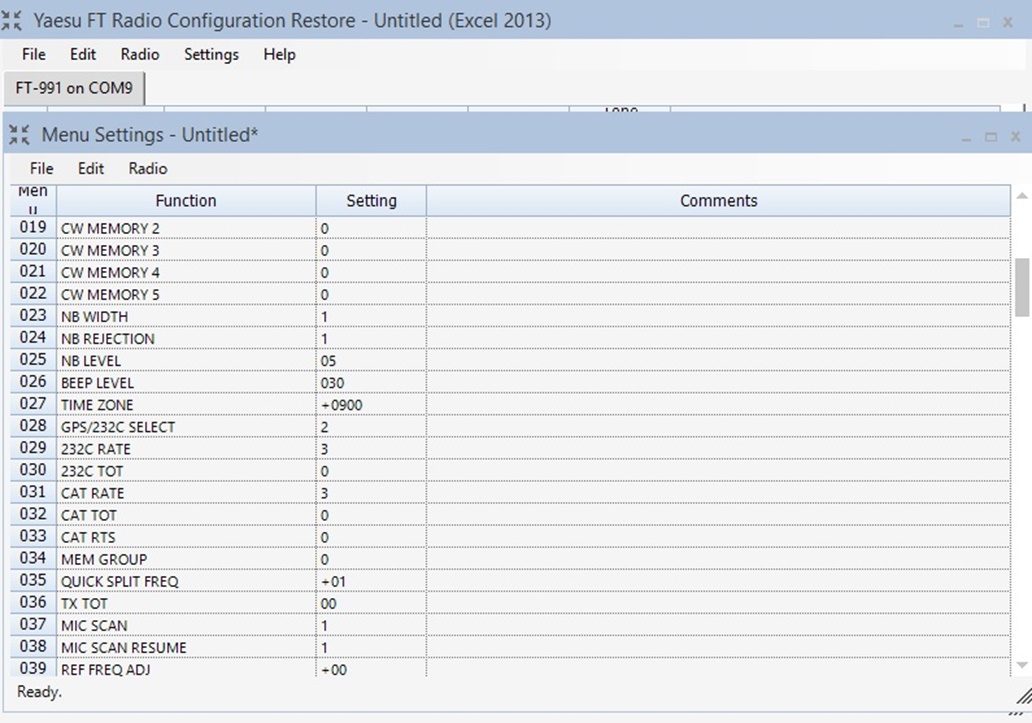Click the Menu Settings window icon
Viewport: 1032px width, 723px height.
coord(19,135)
